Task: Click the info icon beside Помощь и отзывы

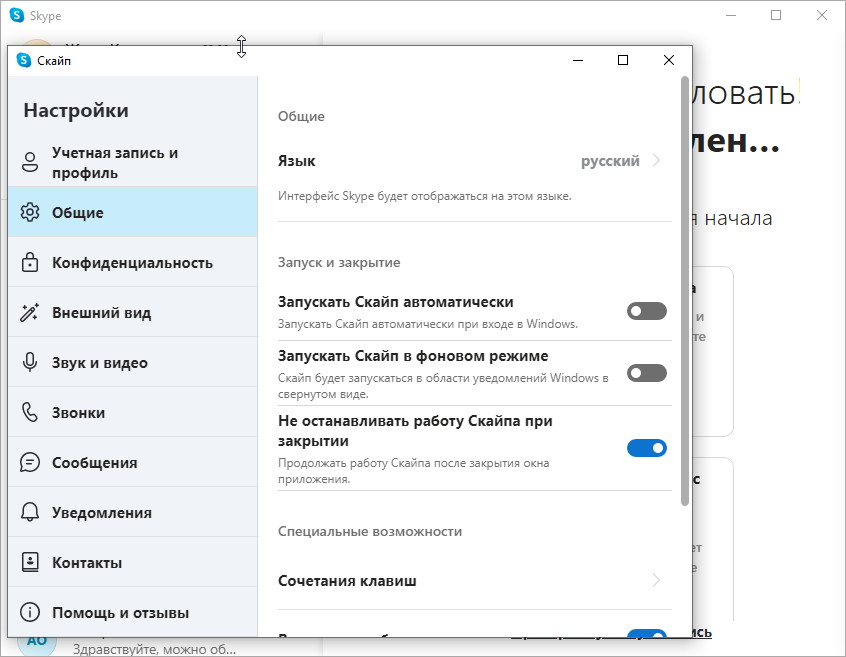Action: [x=30, y=612]
